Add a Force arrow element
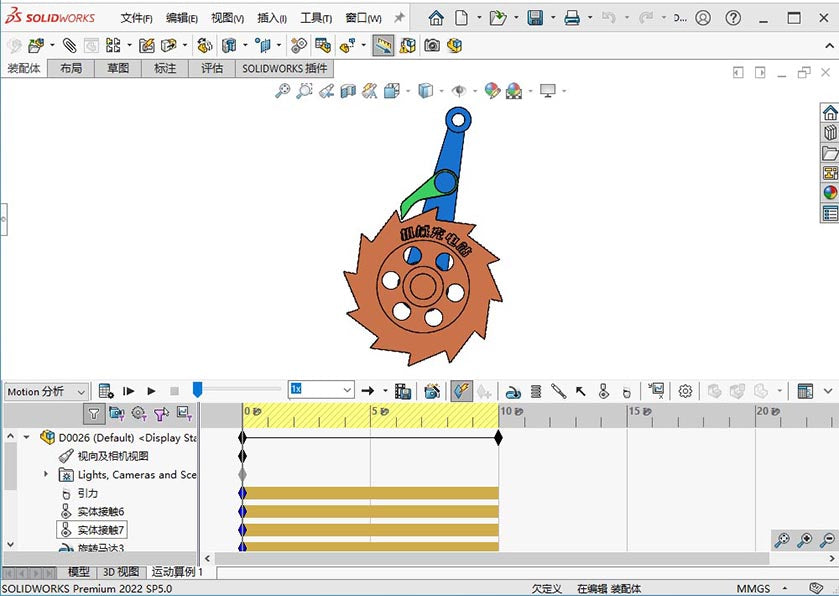Viewport: 839px width, 596px height. 581,392
